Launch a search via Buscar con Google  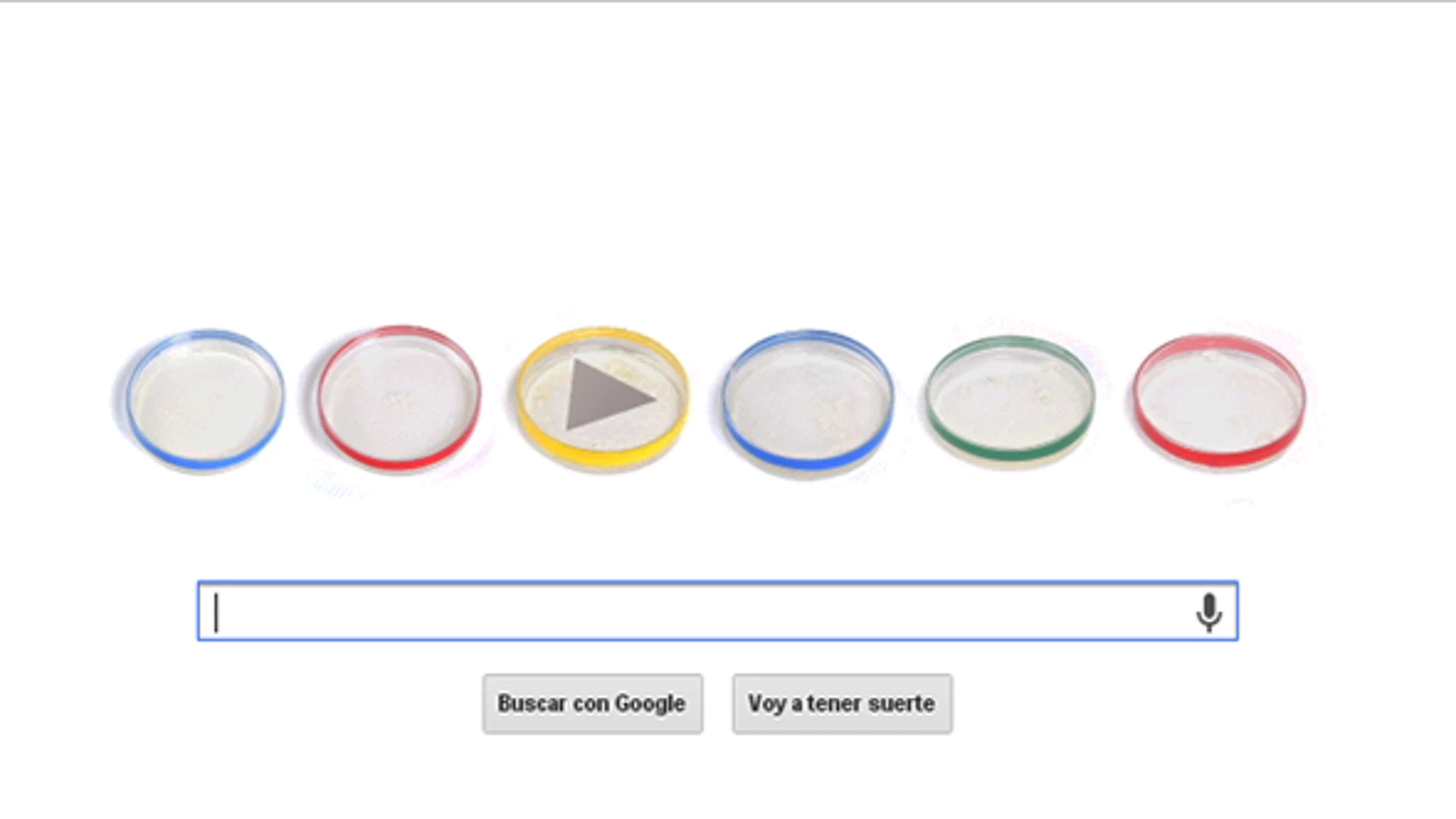click(592, 703)
